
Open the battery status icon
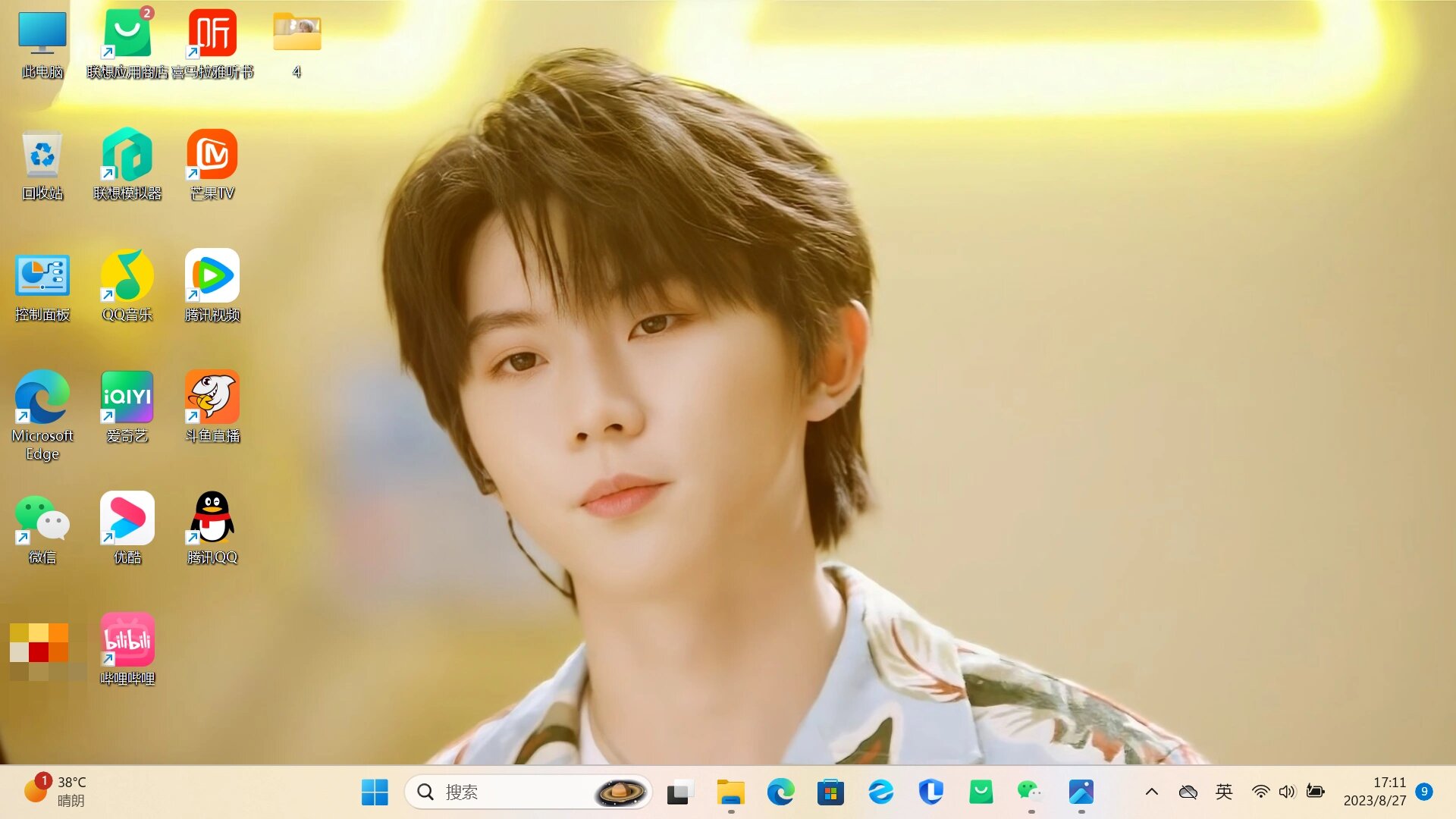click(x=1315, y=792)
